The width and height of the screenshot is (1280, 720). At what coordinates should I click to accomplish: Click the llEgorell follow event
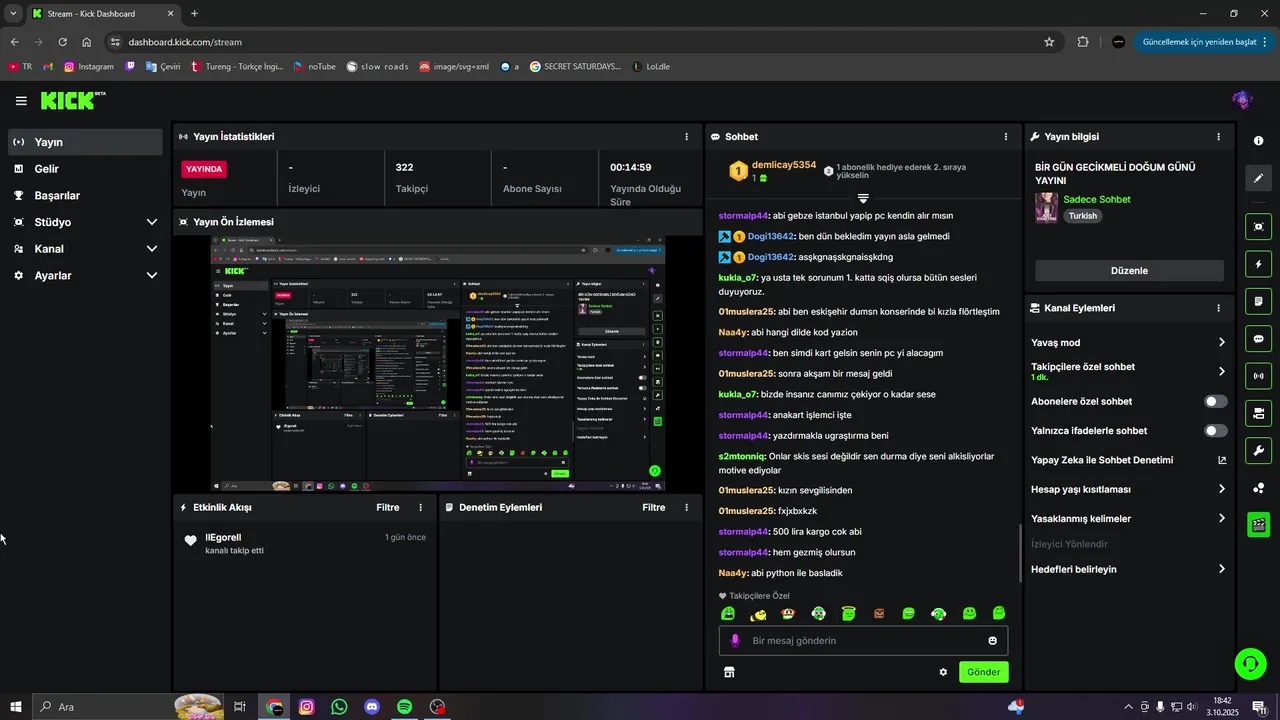tap(305, 543)
